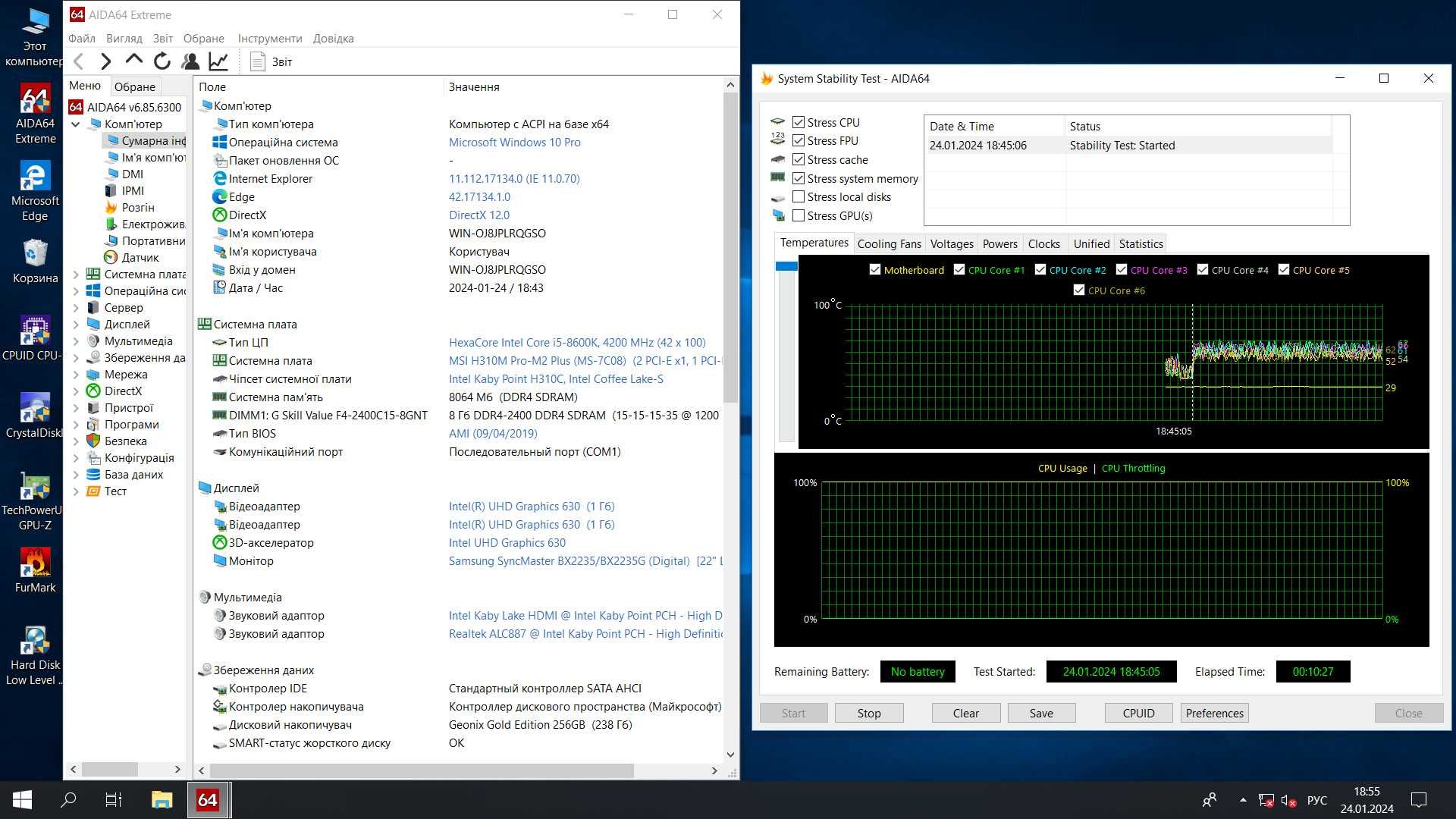Select Датчик sensor item in the tree
The width and height of the screenshot is (1456, 819).
132,257
